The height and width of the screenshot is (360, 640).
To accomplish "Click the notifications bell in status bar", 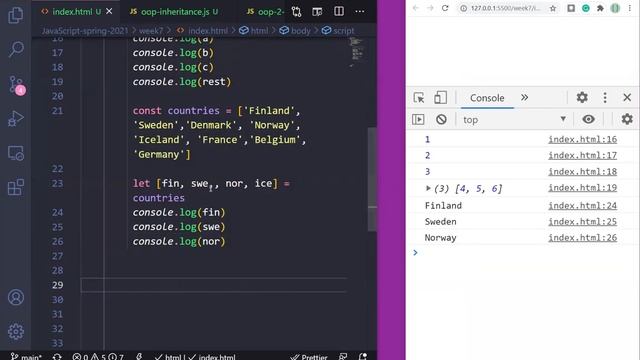I will 362,356.
